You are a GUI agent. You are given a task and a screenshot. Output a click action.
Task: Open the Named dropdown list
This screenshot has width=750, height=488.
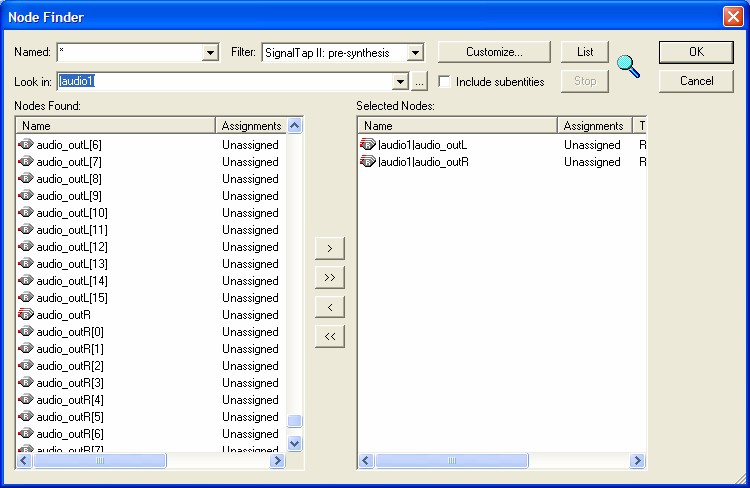pos(210,52)
